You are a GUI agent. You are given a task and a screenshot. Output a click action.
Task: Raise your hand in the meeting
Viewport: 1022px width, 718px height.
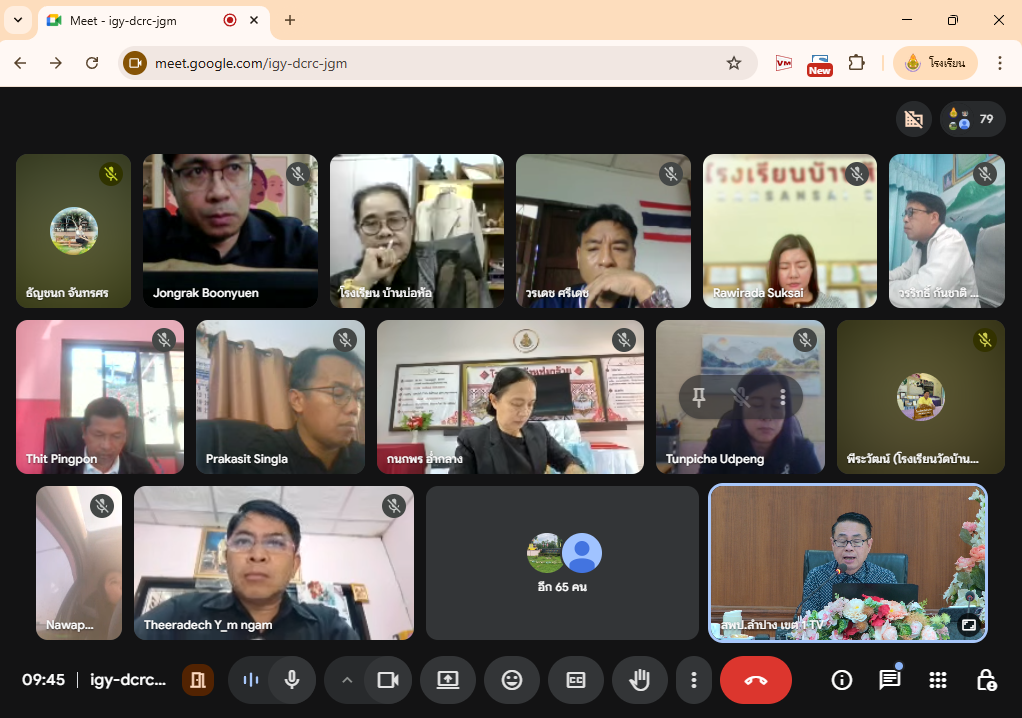(640, 680)
